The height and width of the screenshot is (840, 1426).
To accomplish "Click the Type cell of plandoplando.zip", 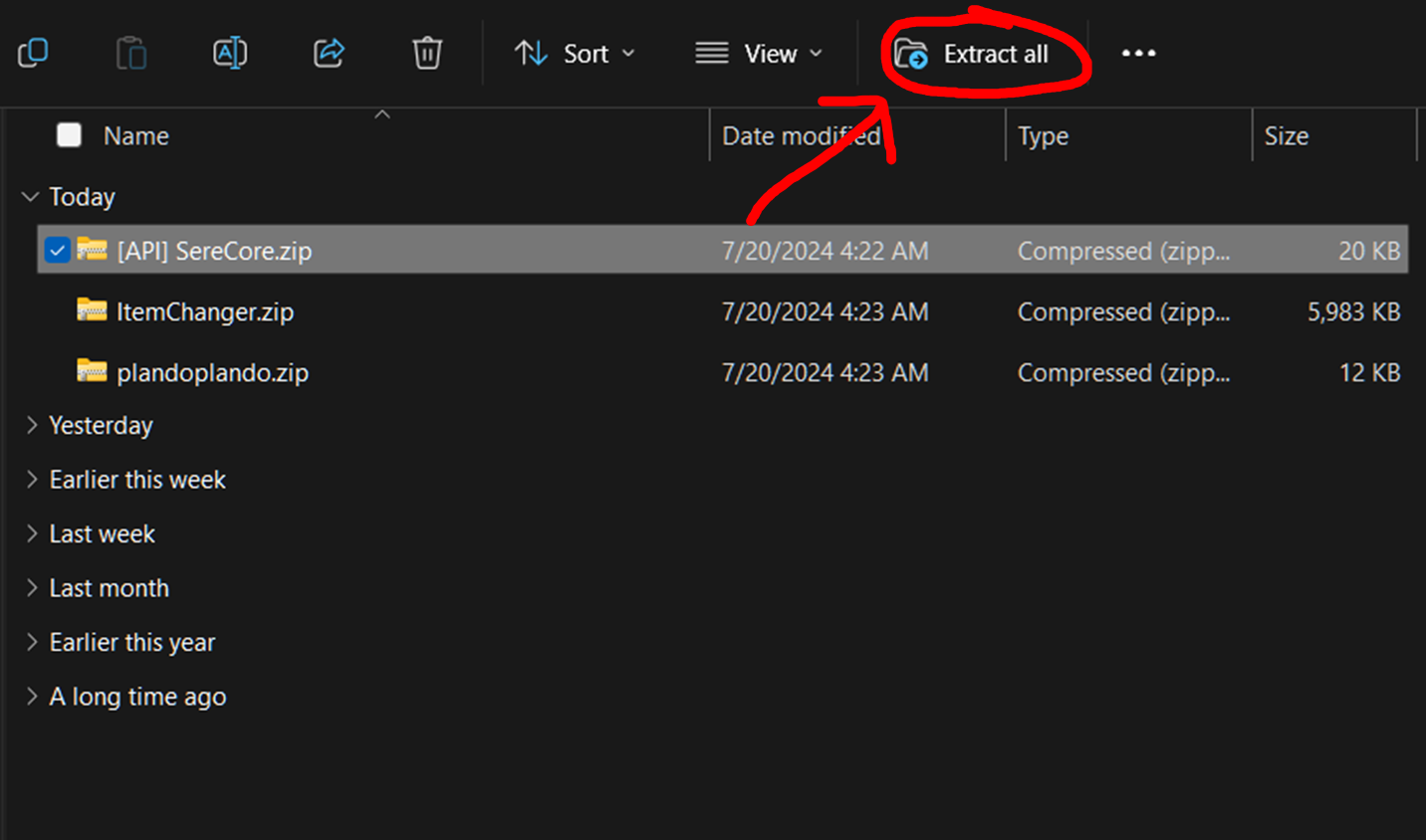I will (1123, 372).
